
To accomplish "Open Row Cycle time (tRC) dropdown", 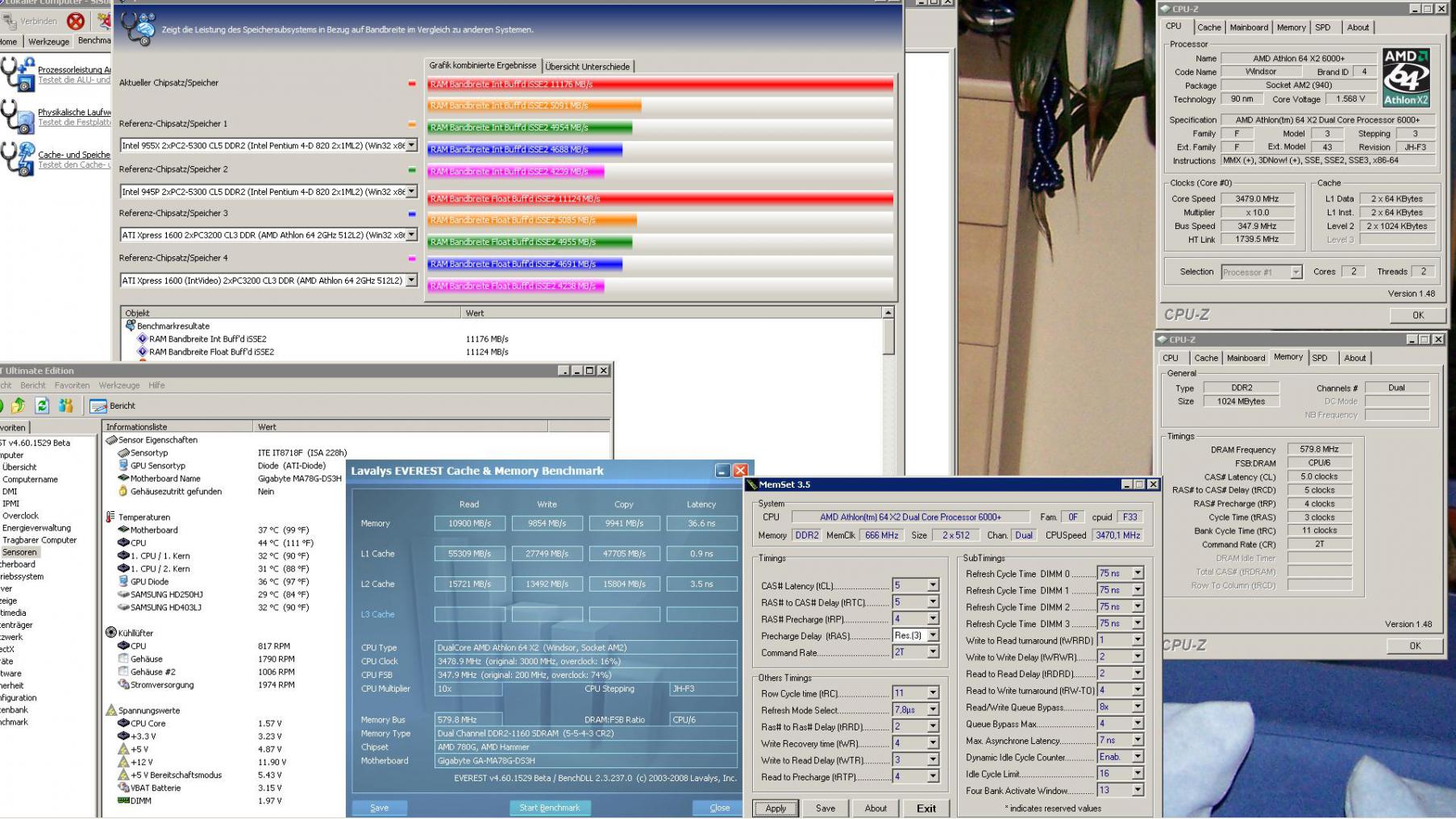I will [x=933, y=693].
